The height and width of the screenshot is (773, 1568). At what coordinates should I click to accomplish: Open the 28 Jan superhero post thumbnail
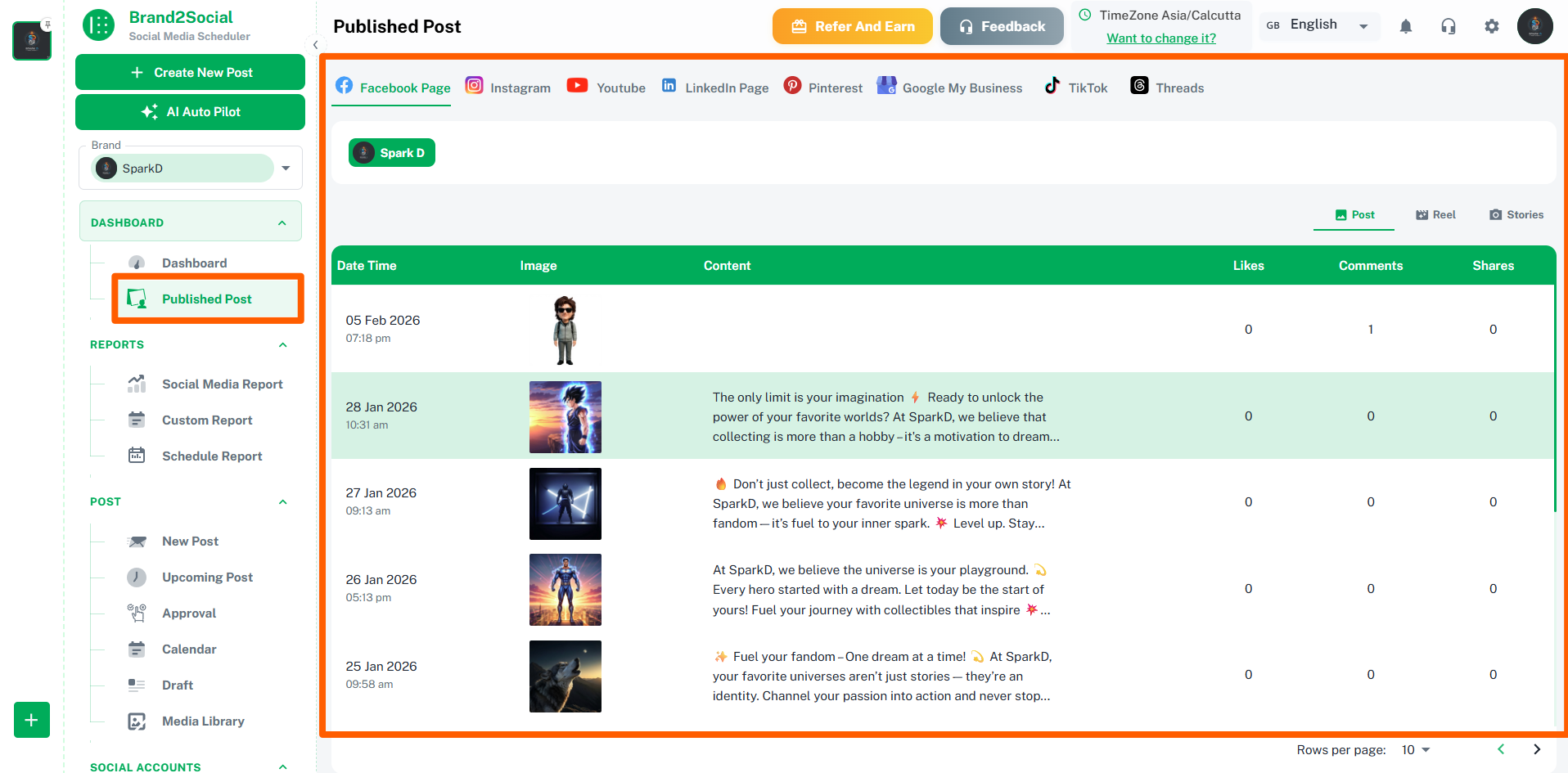[565, 416]
